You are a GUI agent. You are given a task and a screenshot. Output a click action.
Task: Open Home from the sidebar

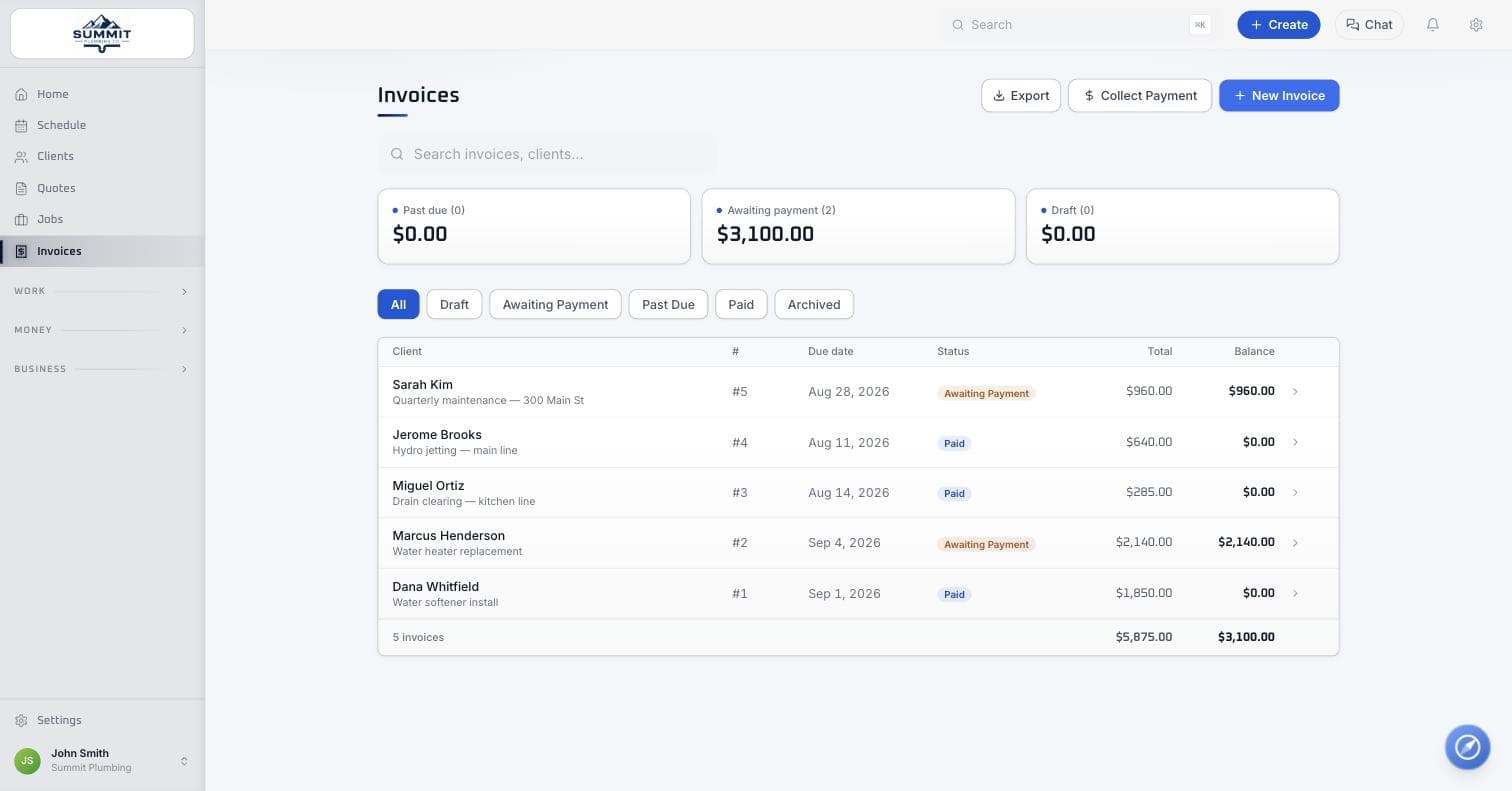[102, 94]
